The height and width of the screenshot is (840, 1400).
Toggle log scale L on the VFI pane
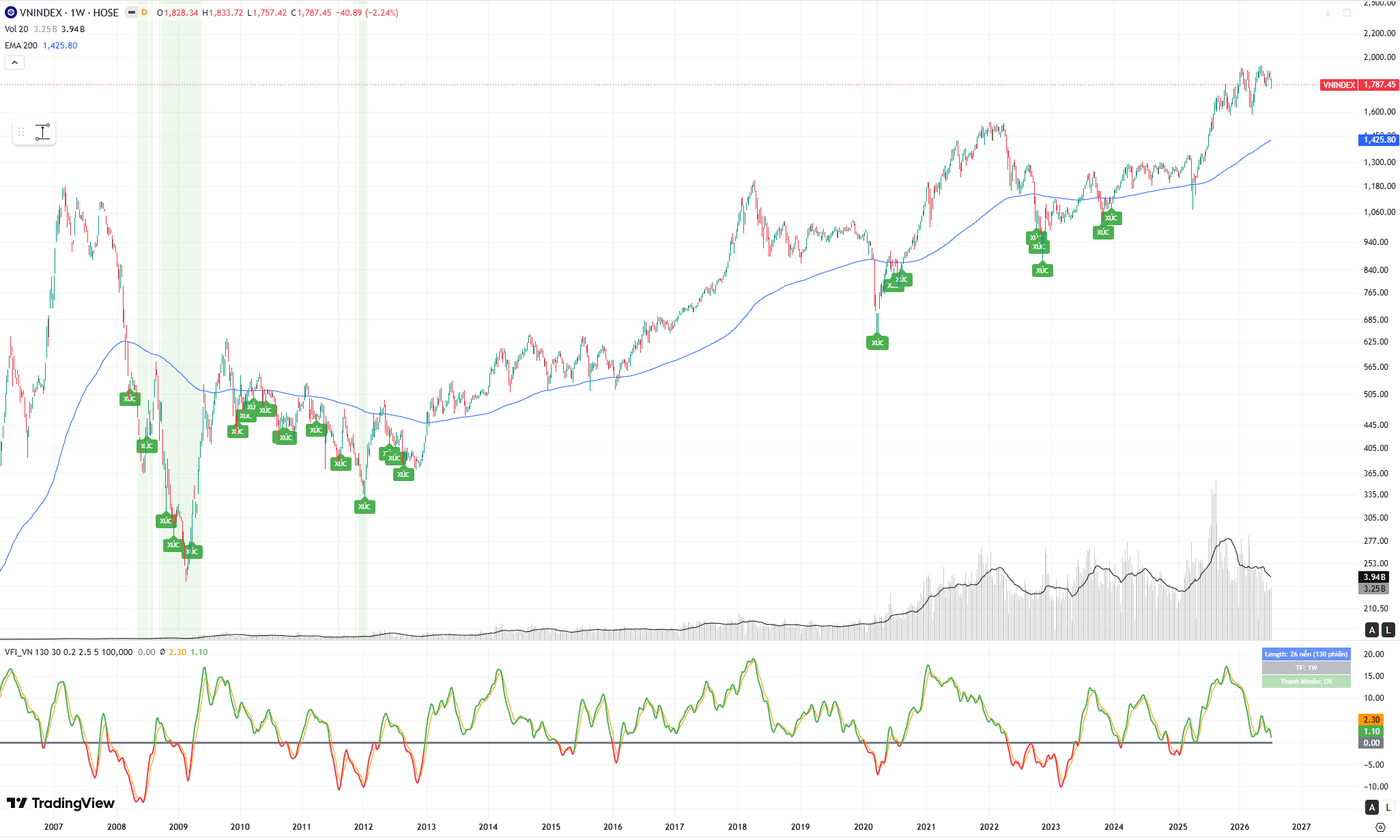pyautogui.click(x=1388, y=807)
